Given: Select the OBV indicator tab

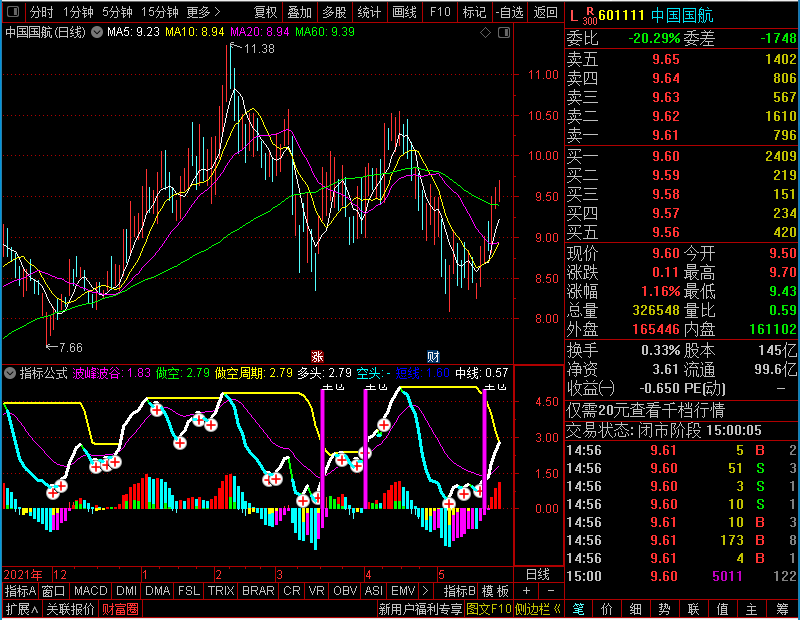Looking at the screenshot, I should [345, 591].
